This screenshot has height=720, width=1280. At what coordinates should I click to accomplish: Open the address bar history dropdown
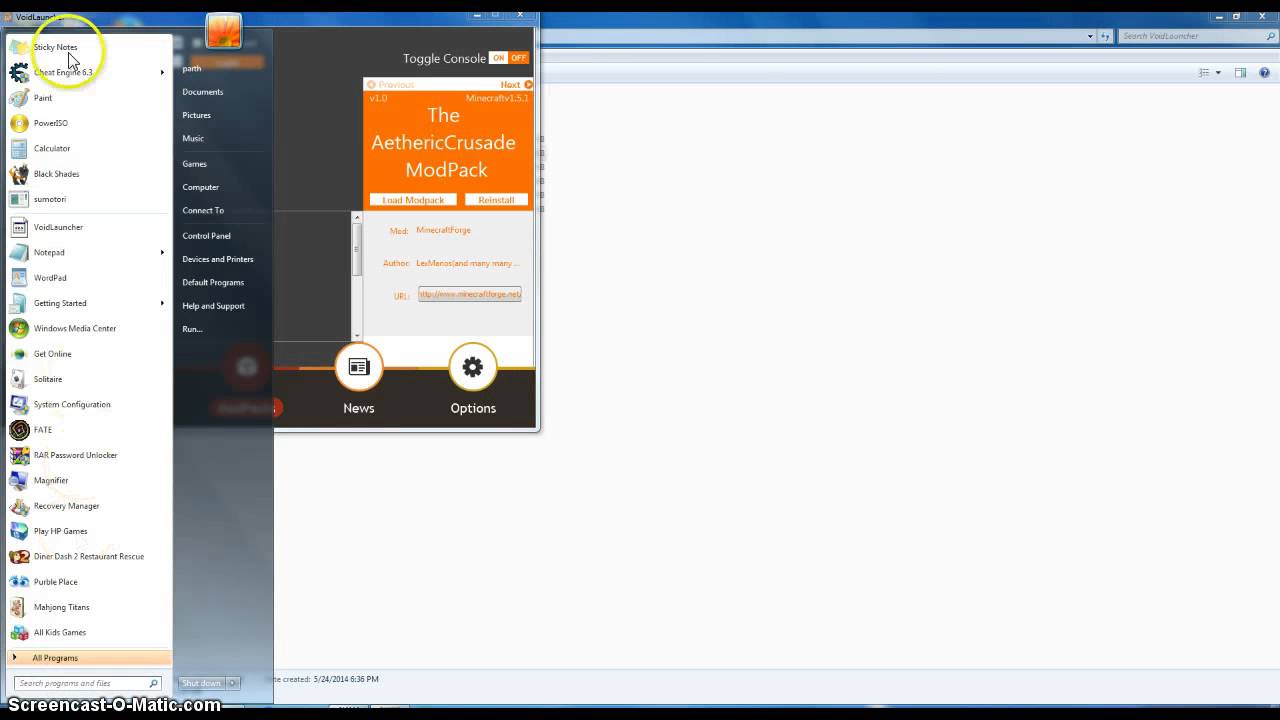pos(1090,36)
